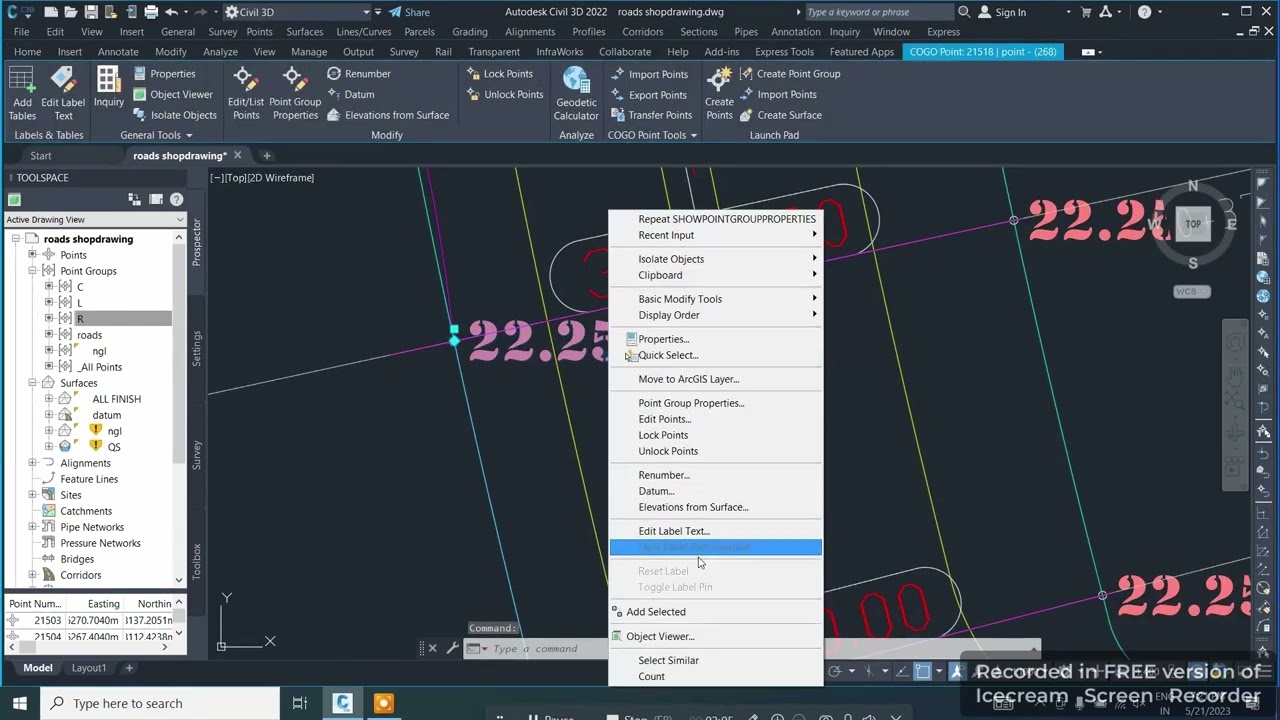The height and width of the screenshot is (720, 1280).
Task: Select the ALL FINISH surface
Action: pyautogui.click(x=116, y=399)
